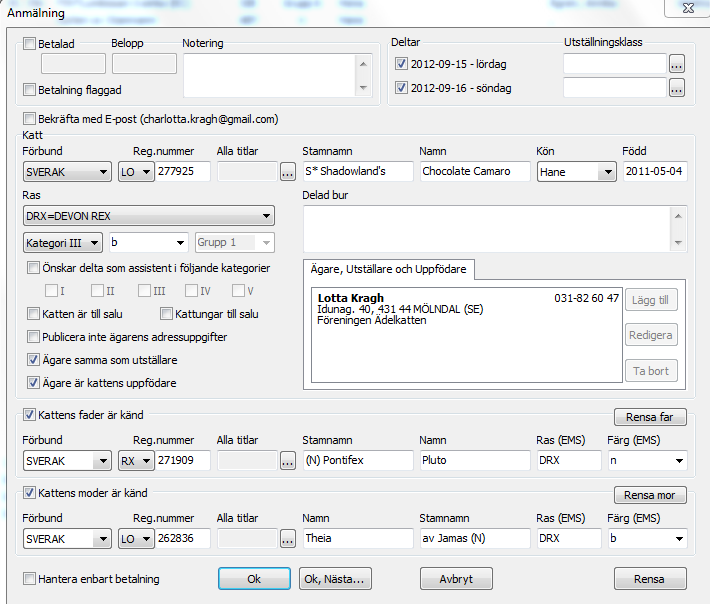Click the cat's Reg.nummer field 277925
Image resolution: width=710 pixels, height=604 pixels.
(182, 171)
